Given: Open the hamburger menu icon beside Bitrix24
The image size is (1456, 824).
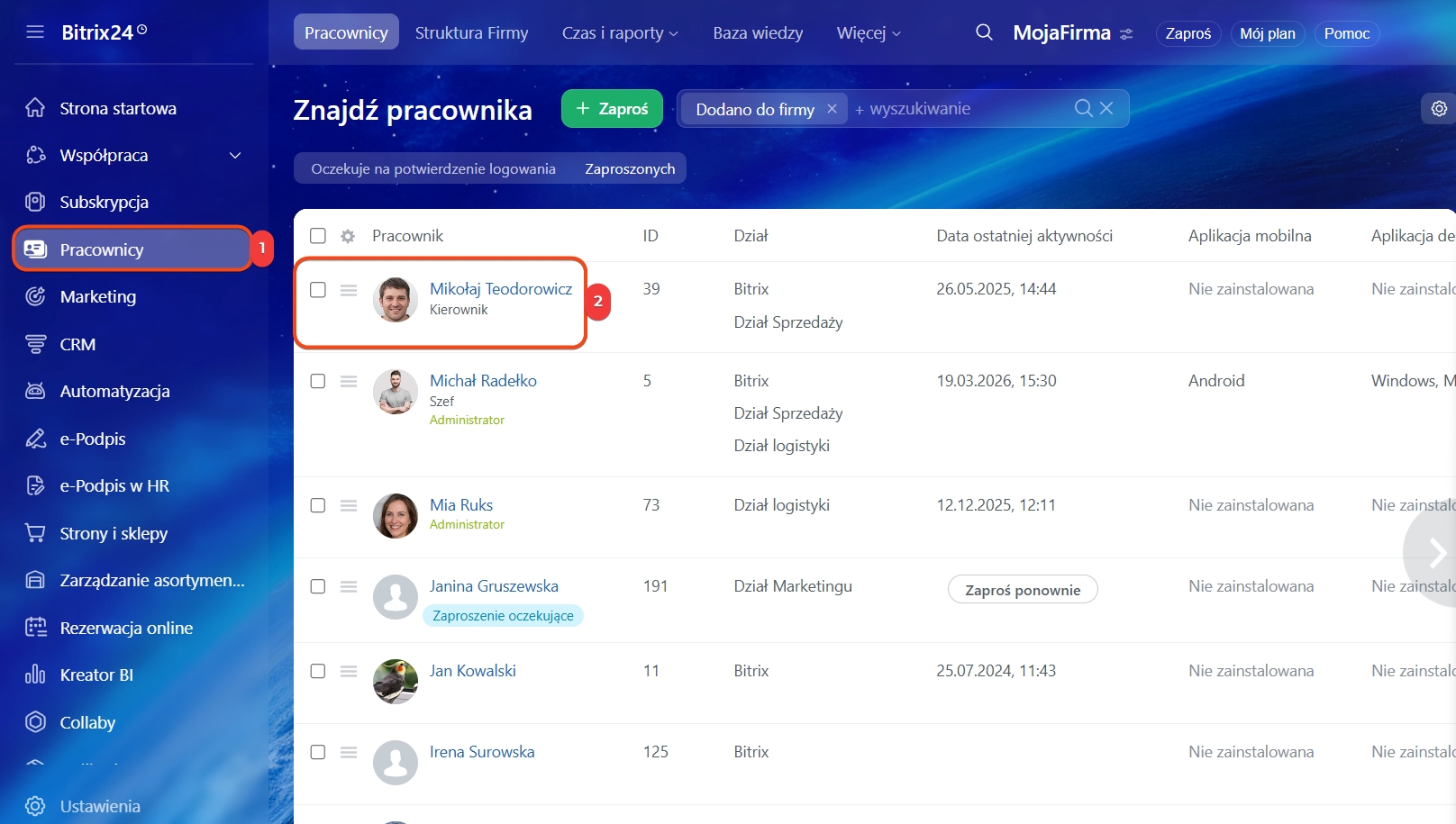Looking at the screenshot, I should point(35,32).
